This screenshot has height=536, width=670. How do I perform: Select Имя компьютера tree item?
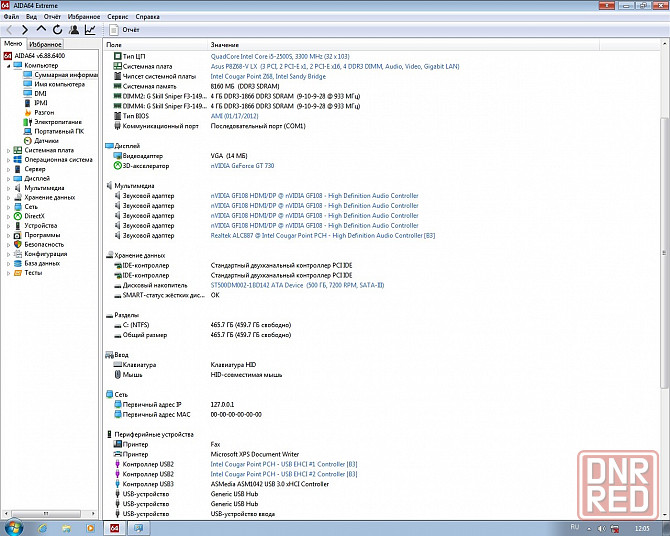[59, 84]
